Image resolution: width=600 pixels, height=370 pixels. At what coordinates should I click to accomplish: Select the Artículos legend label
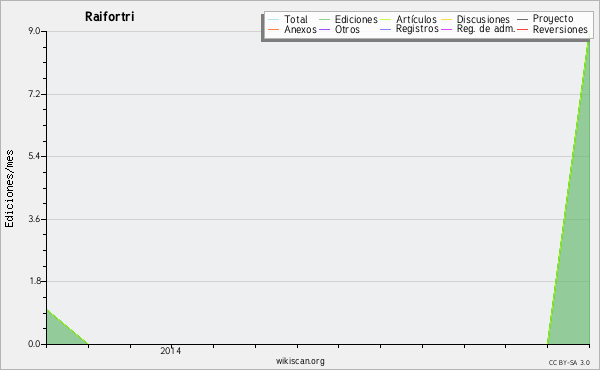[416, 19]
